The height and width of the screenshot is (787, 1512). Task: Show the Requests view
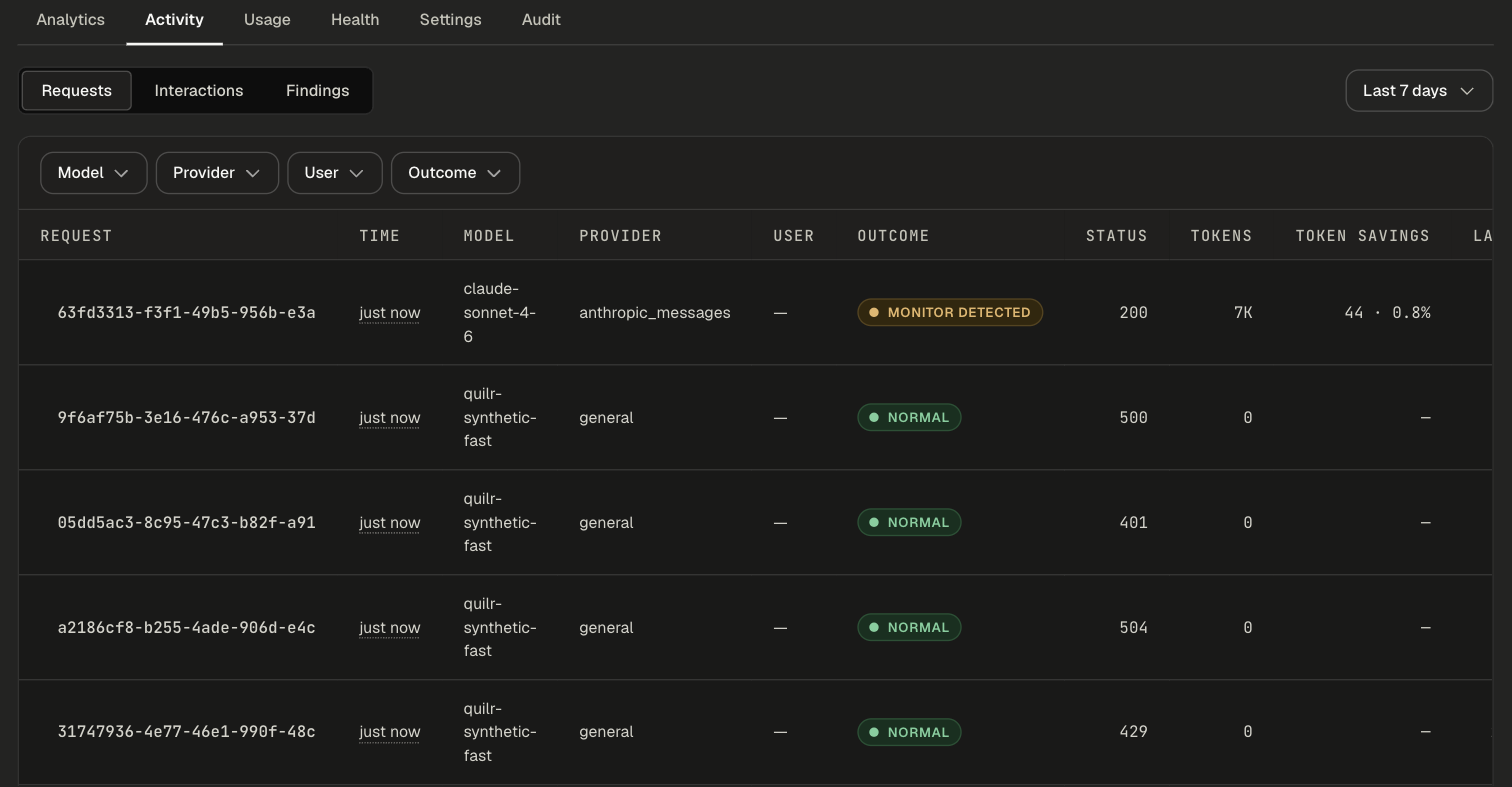coord(76,91)
